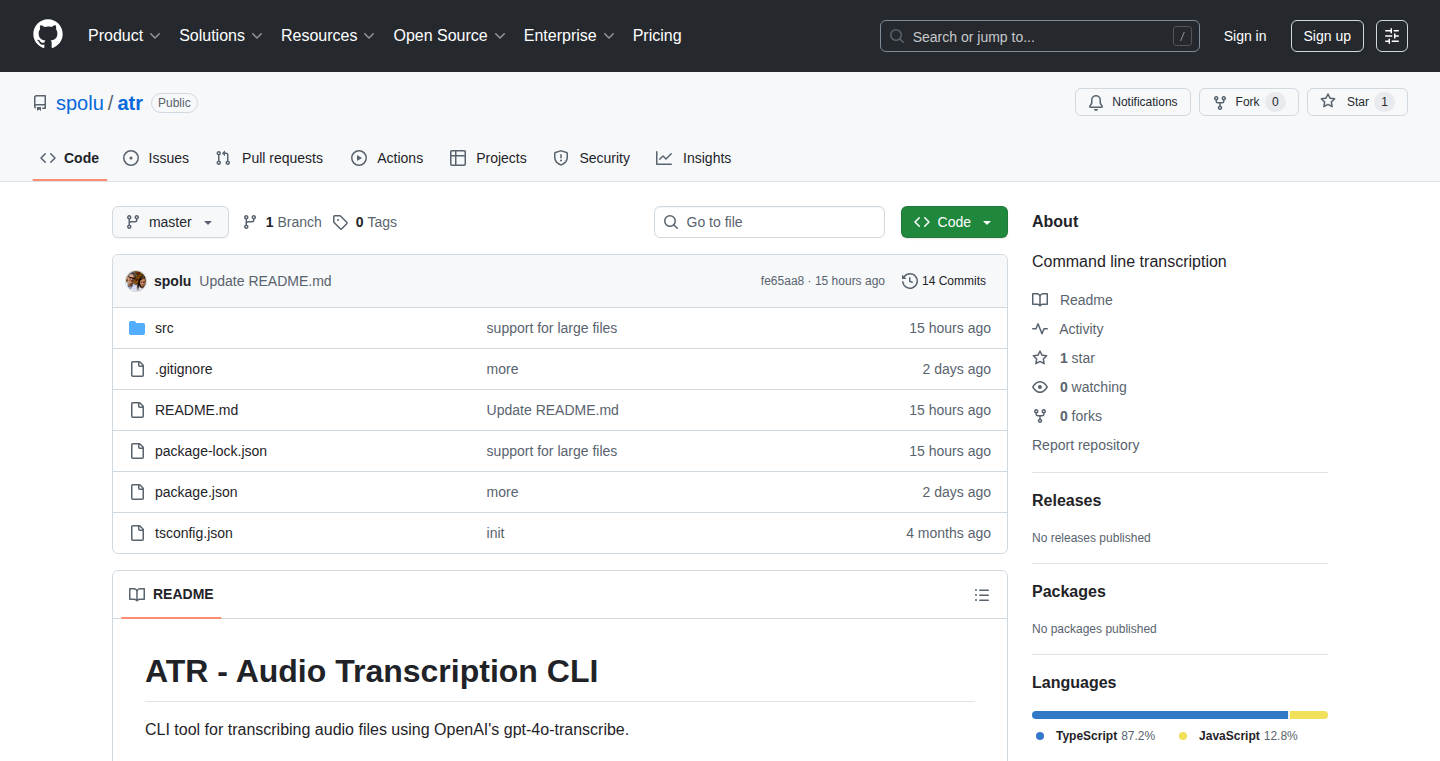The height and width of the screenshot is (761, 1440).
Task: Click the bell icon in Notifications
Action: [x=1096, y=102]
